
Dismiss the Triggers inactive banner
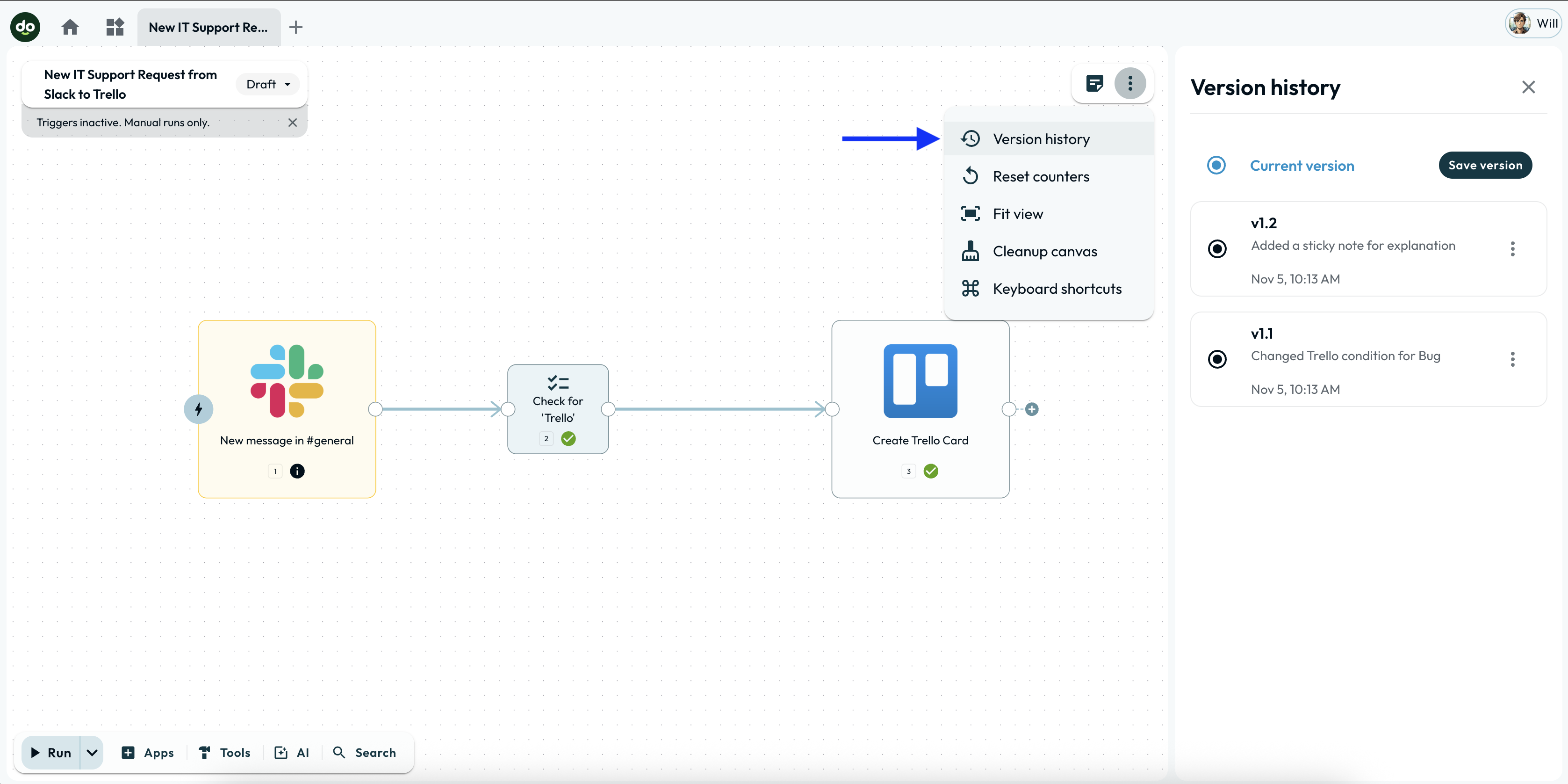(292, 123)
